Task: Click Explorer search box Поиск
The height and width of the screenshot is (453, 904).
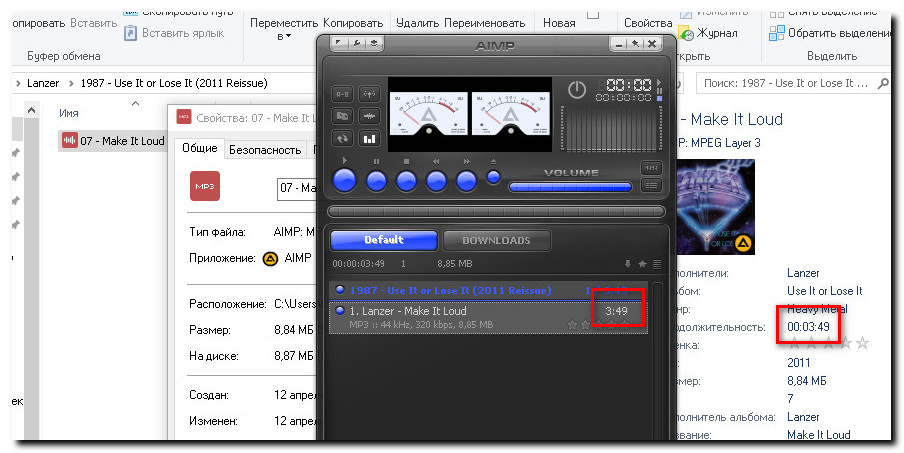Action: pyautogui.click(x=794, y=84)
